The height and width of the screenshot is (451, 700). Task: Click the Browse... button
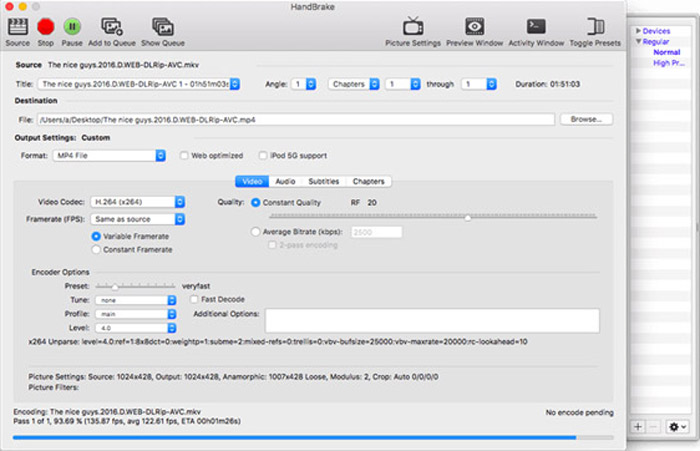tap(586, 119)
